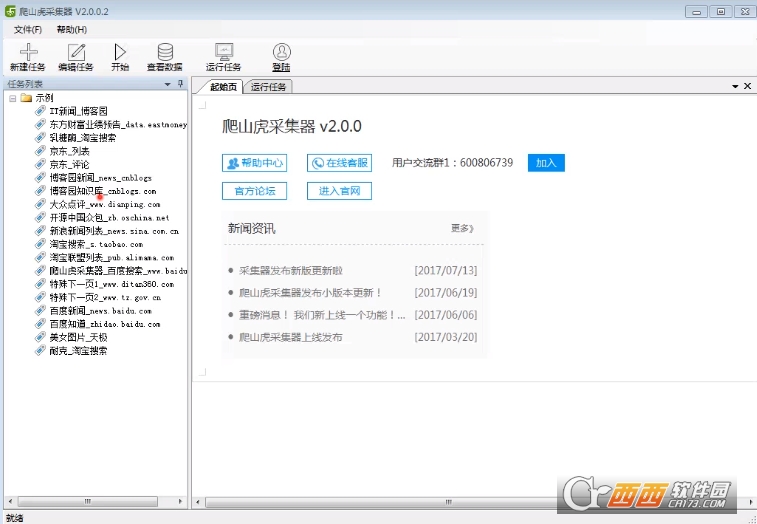Click the 新建任务 (new task) toolbar icon

28,52
